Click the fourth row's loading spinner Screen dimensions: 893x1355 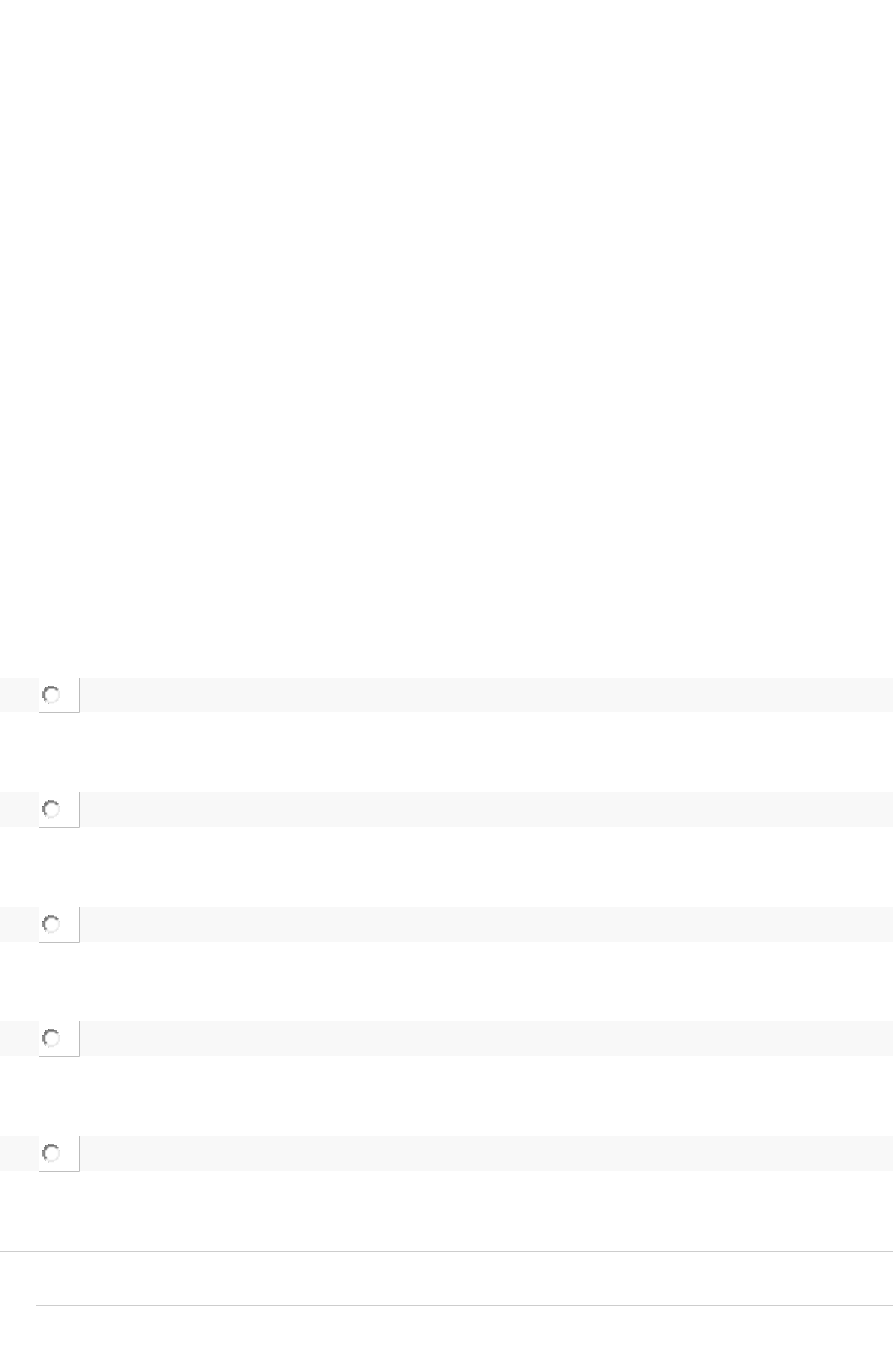52,1038
